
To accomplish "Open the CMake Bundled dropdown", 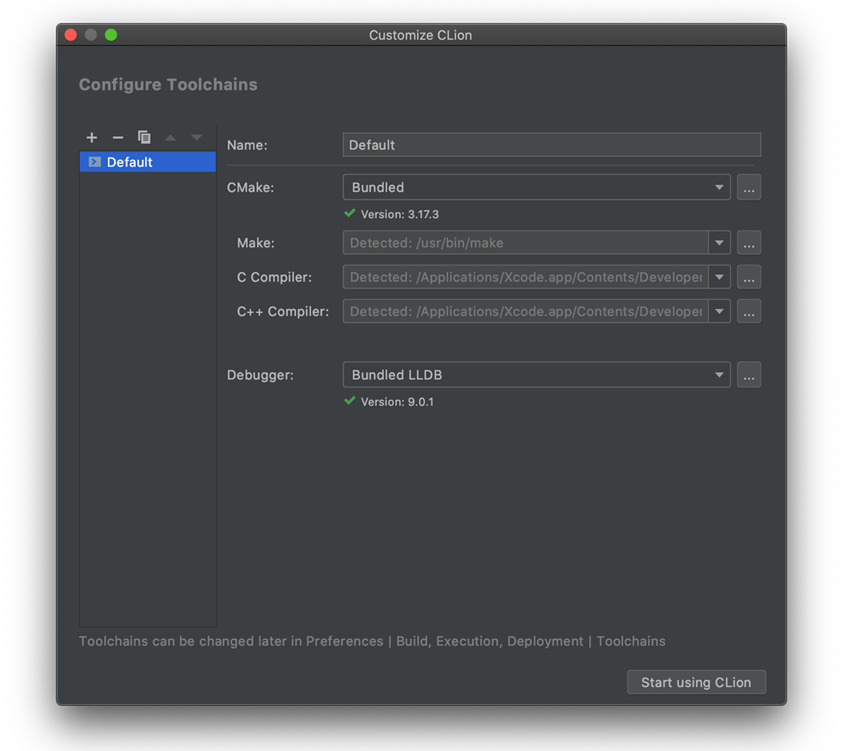I will pyautogui.click(x=536, y=187).
